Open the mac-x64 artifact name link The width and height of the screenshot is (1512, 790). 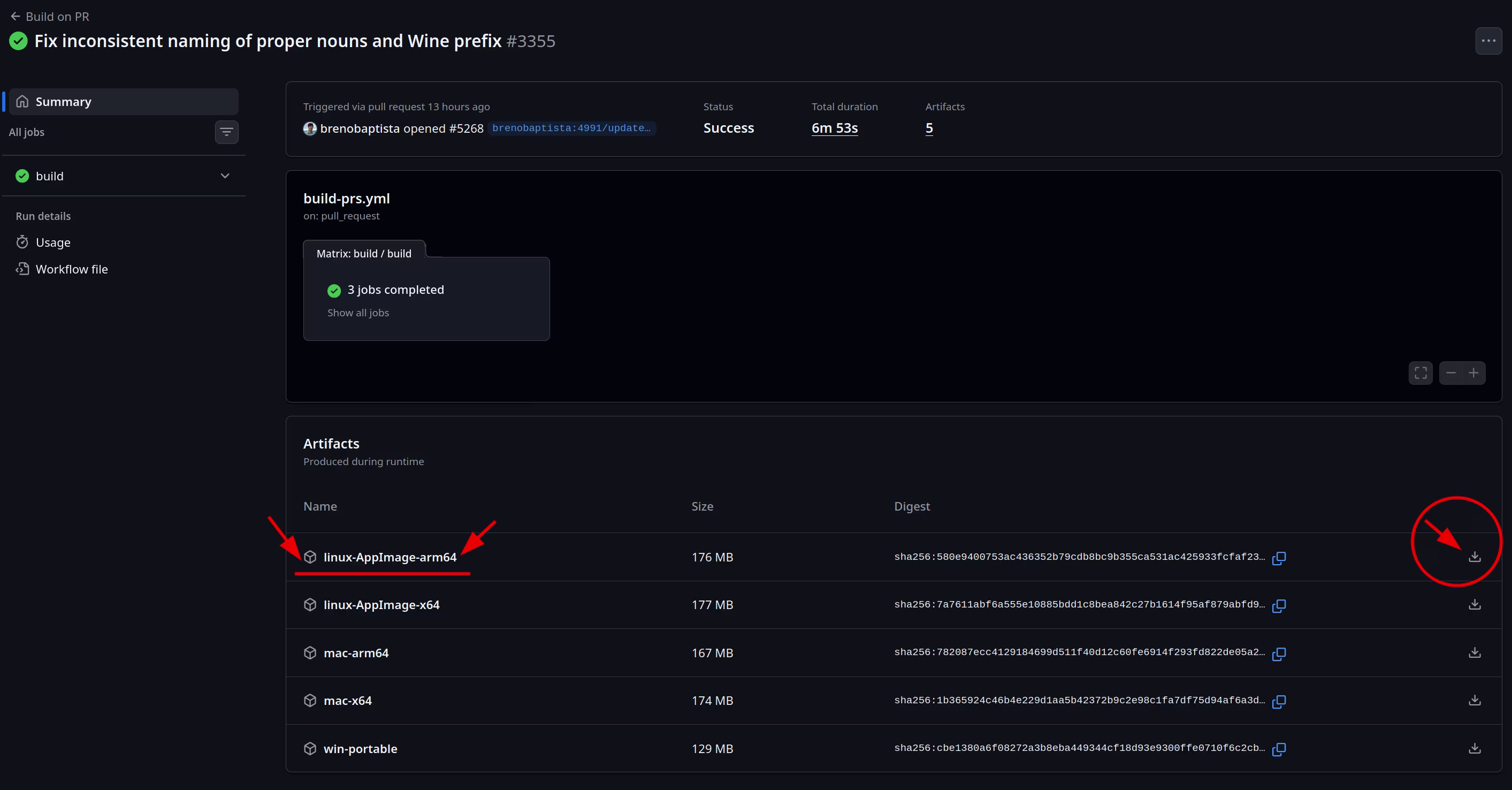click(x=347, y=701)
